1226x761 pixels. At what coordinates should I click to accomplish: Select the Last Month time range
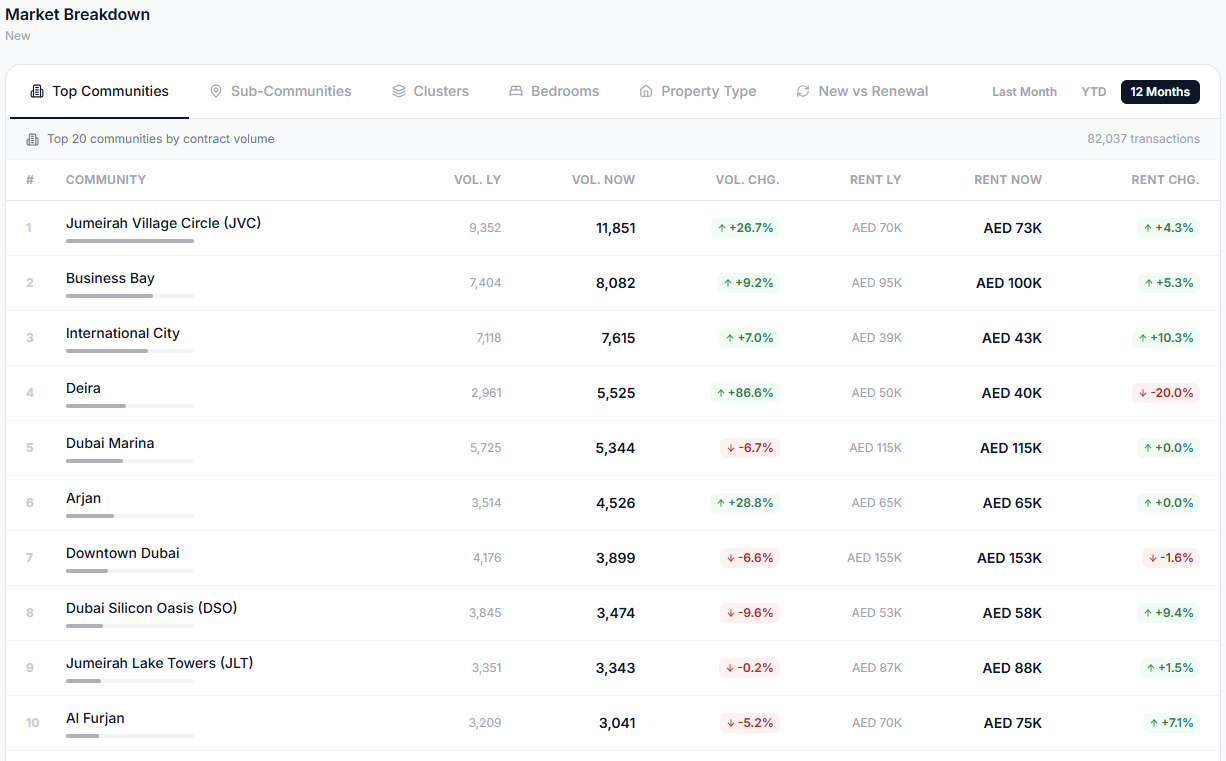(1024, 92)
